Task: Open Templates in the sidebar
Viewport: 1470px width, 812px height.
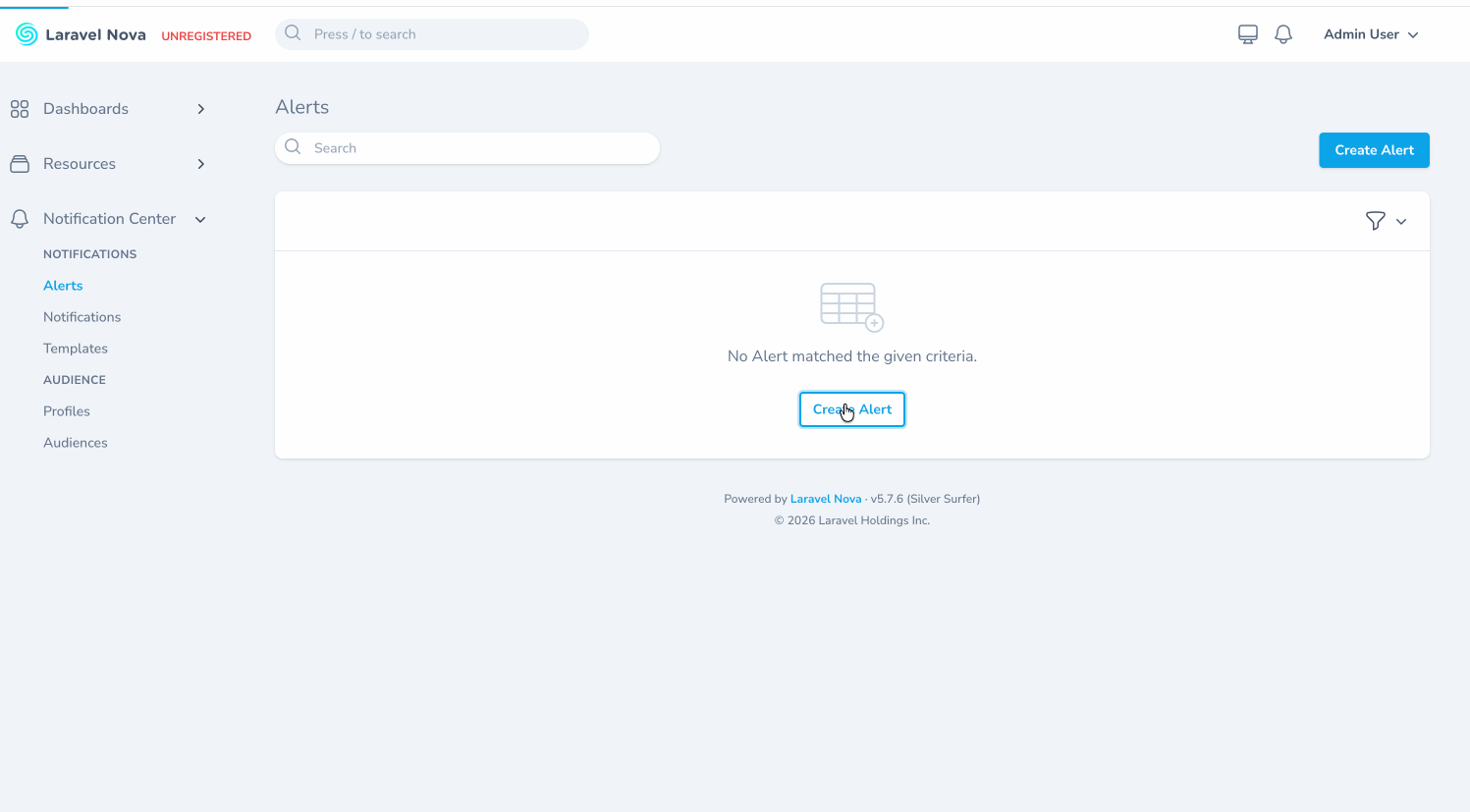Action: pyautogui.click(x=76, y=349)
